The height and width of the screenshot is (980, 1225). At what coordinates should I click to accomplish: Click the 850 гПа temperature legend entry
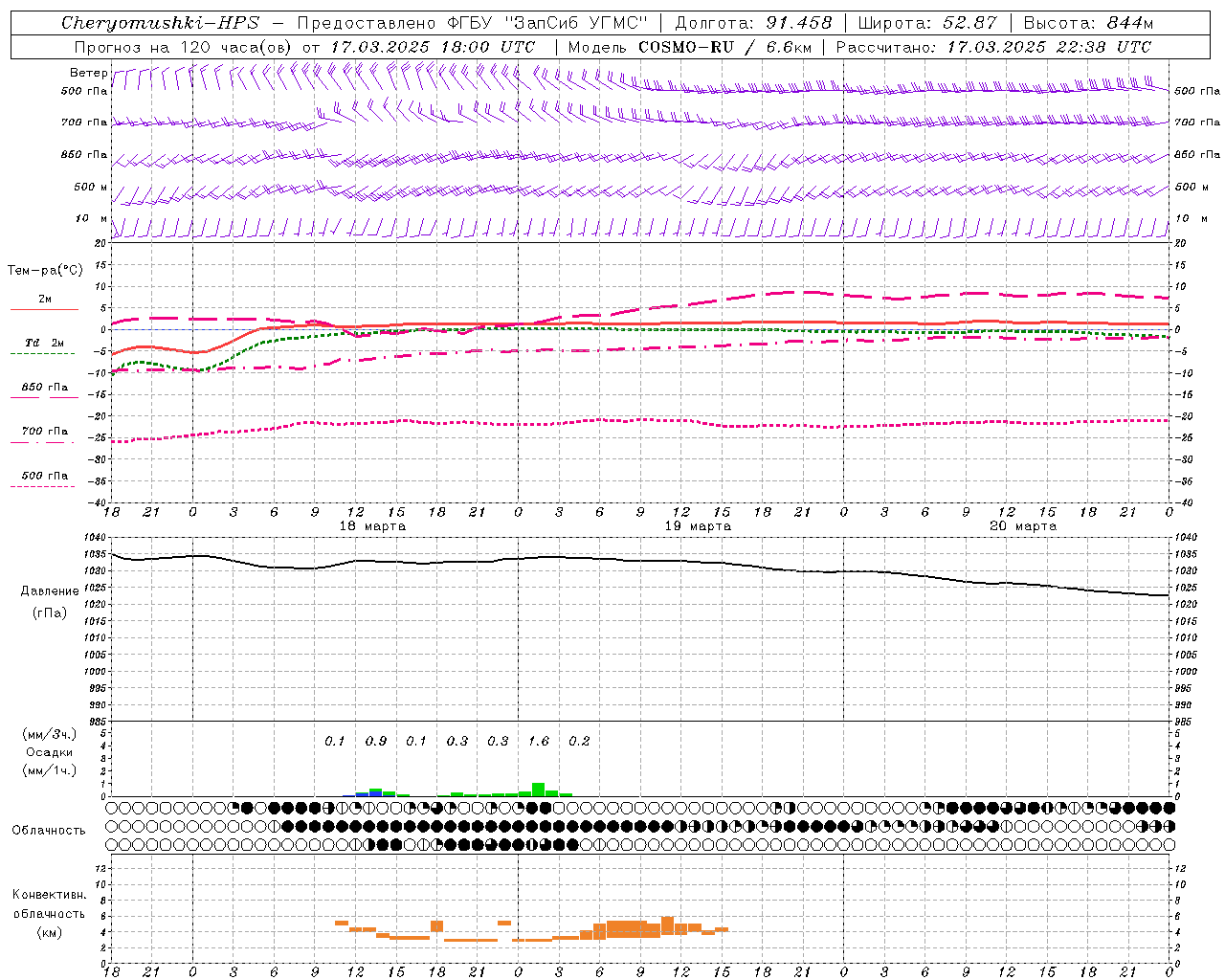(x=44, y=388)
